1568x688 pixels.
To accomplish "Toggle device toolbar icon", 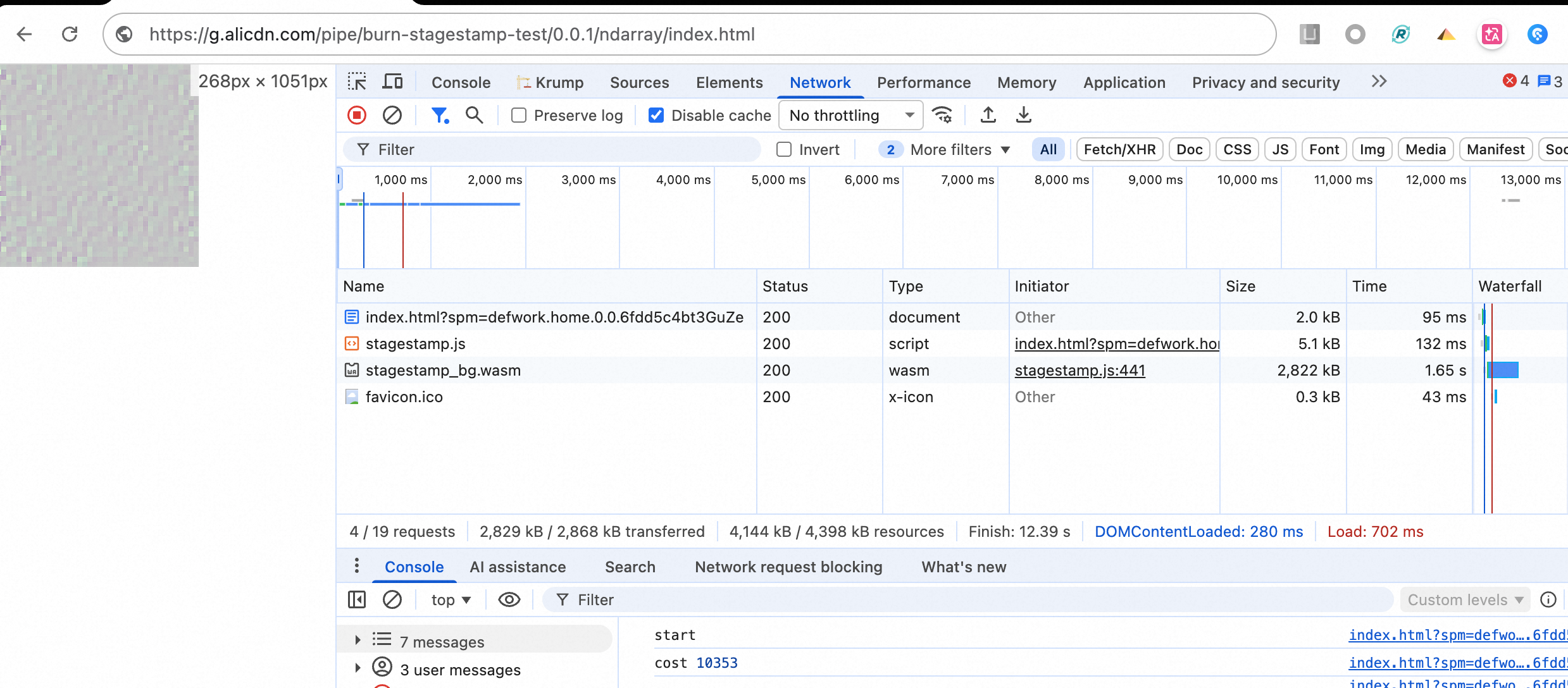I will pyautogui.click(x=392, y=82).
